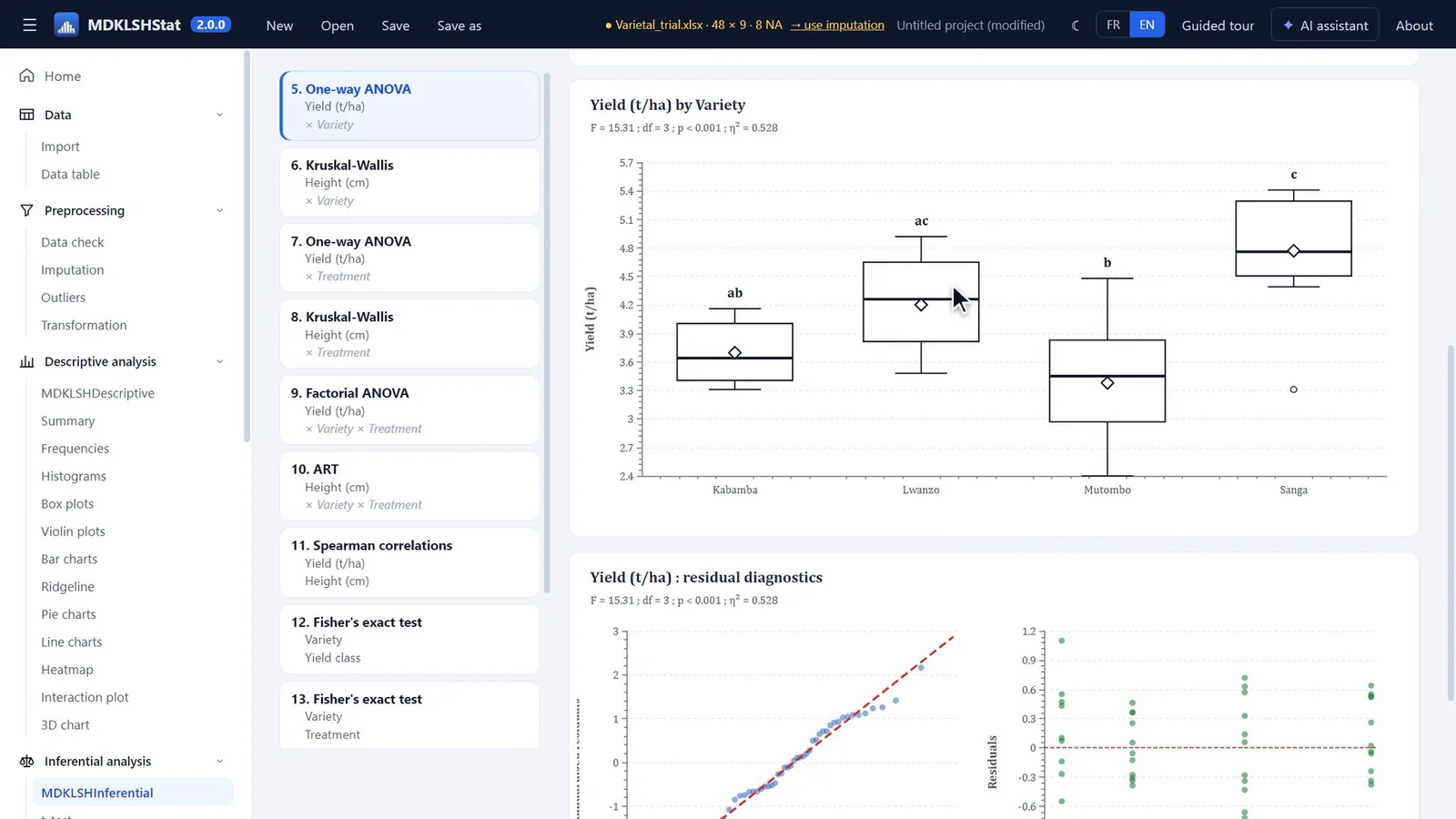
Task: Open 11. Spearman correlations card
Action: coord(409,562)
